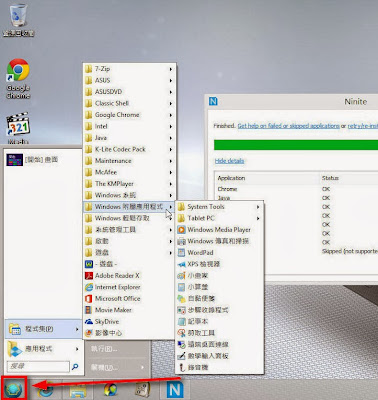Click the Status column header in Ninite

[x=330, y=178]
